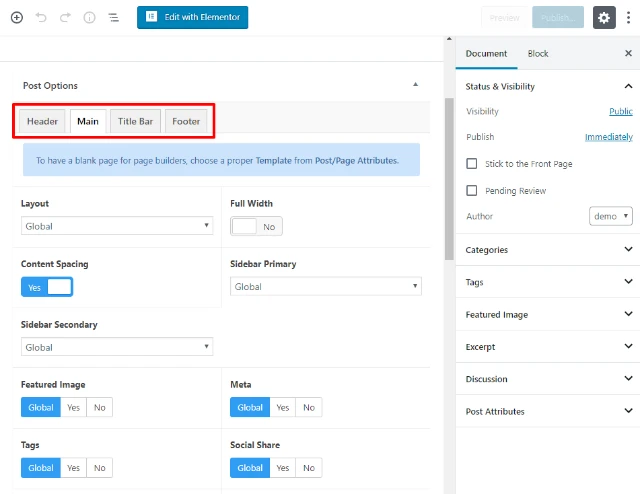Open the more options vertical dots menu
The height and width of the screenshot is (494, 640).
(629, 18)
